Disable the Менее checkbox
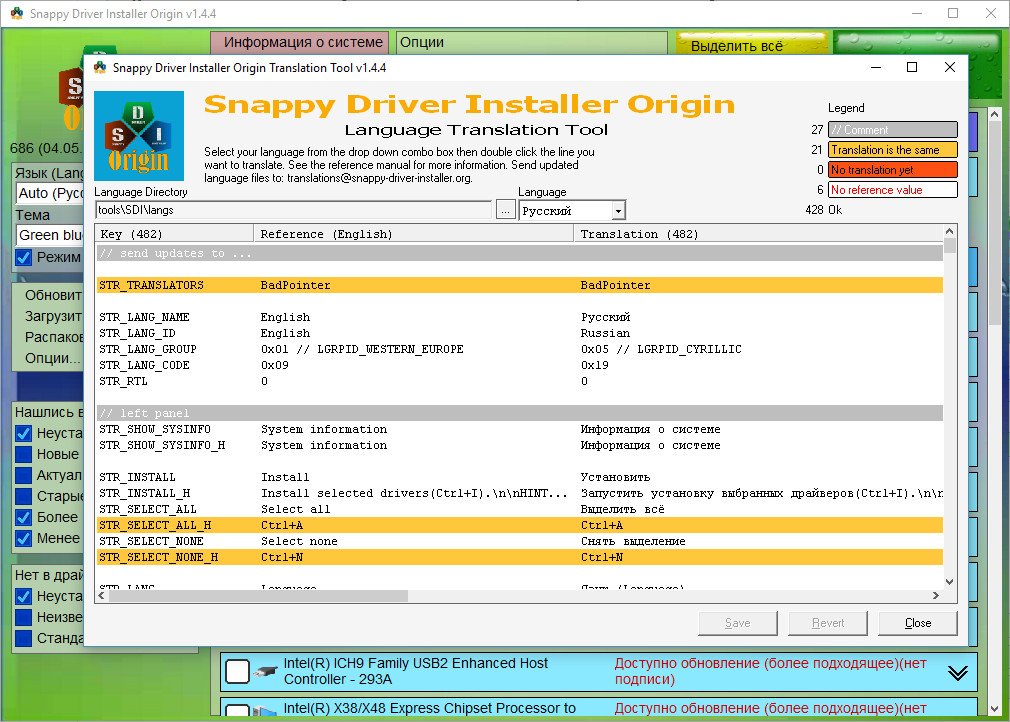Screen dimensions: 1010x722 click(x=24, y=538)
